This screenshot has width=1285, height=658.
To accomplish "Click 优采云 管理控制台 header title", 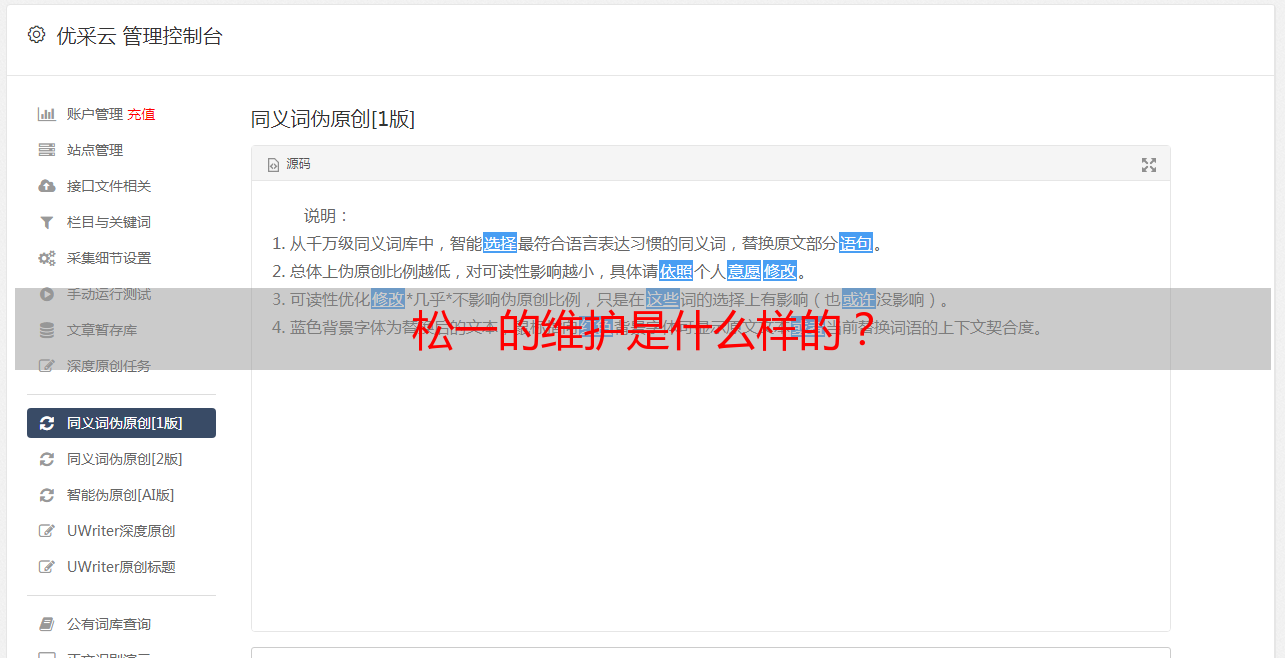I will [x=139, y=36].
